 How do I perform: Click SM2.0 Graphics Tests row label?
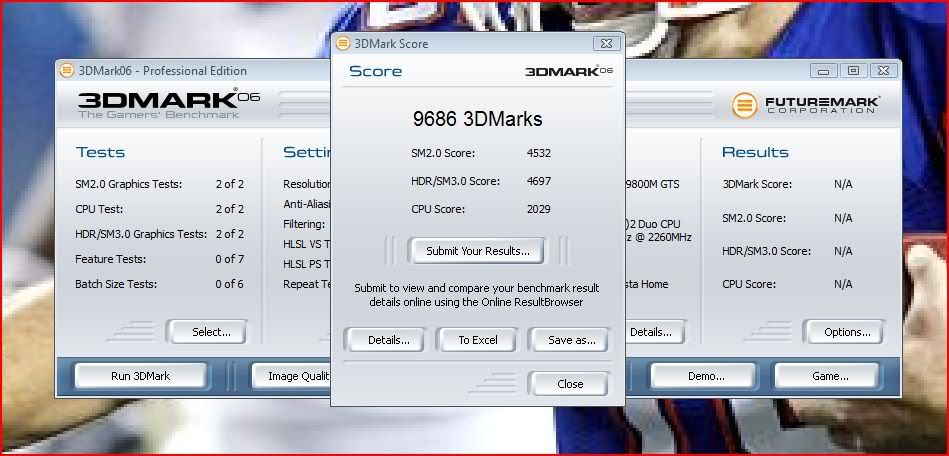point(128,184)
